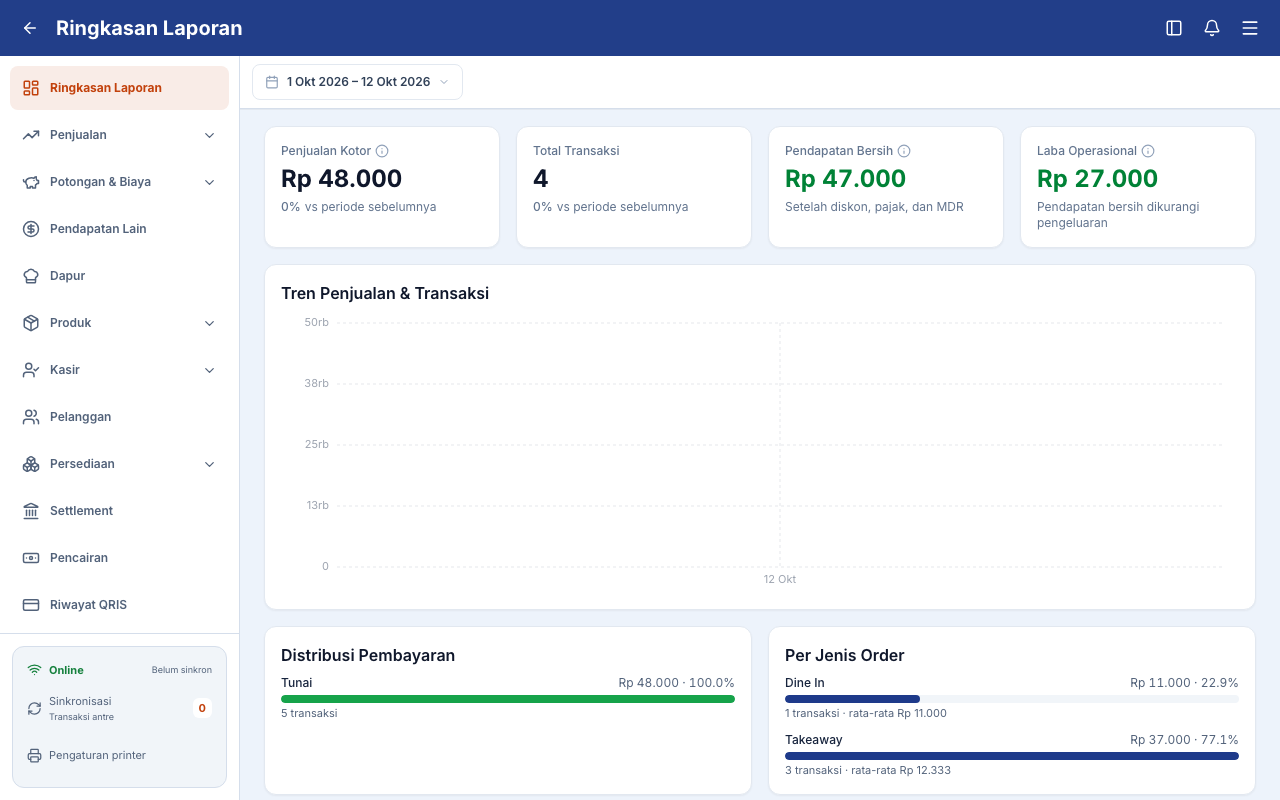
Task: Click the Tunai green payment bar
Action: coord(508,699)
